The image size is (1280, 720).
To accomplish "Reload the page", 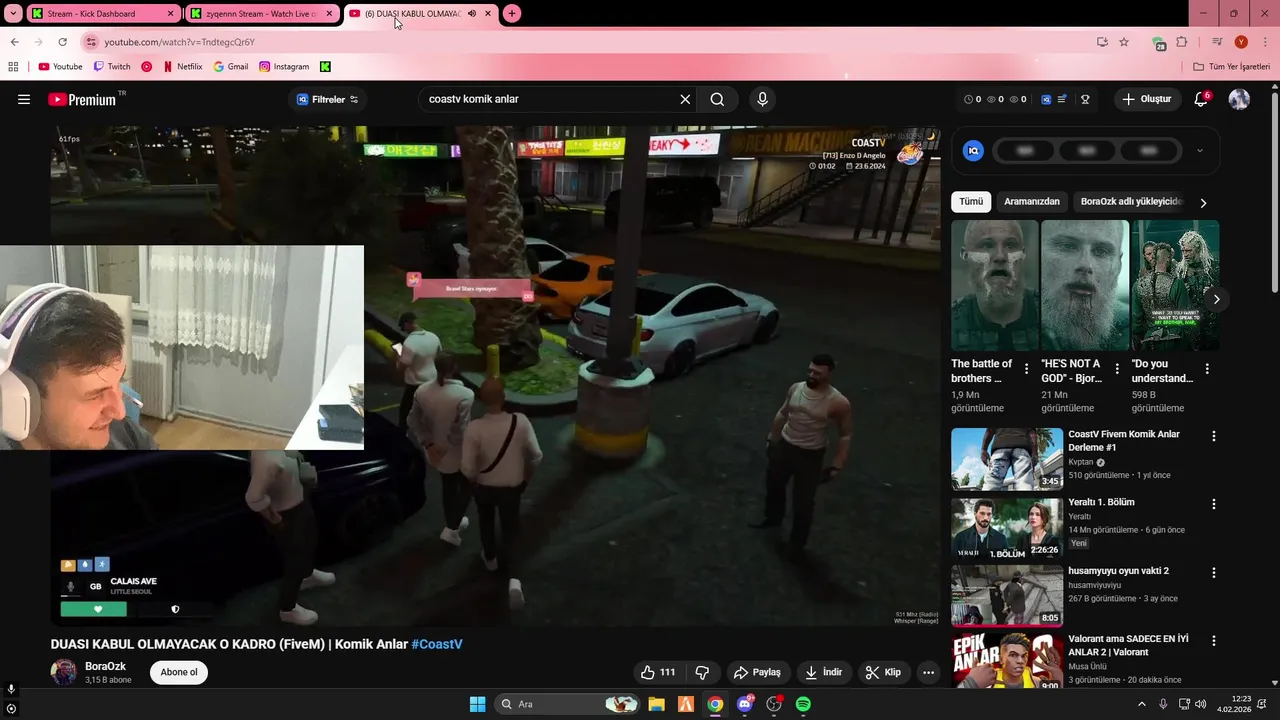I will 62,42.
